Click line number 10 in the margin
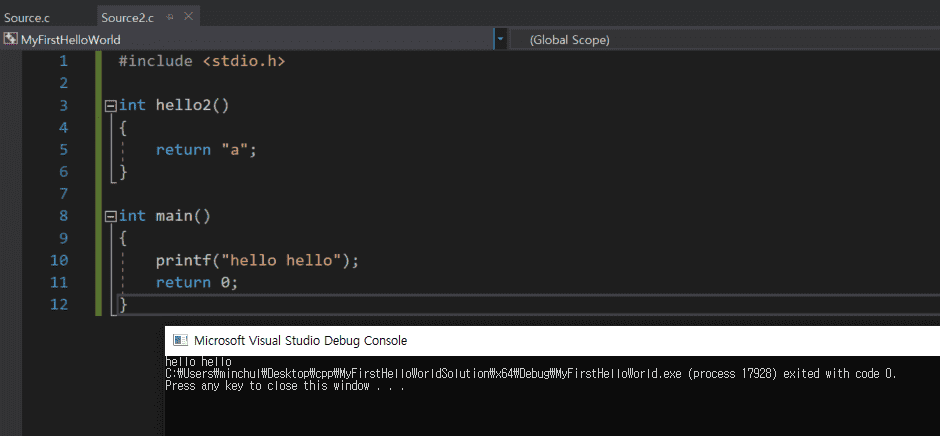Image resolution: width=940 pixels, height=436 pixels. point(59,260)
